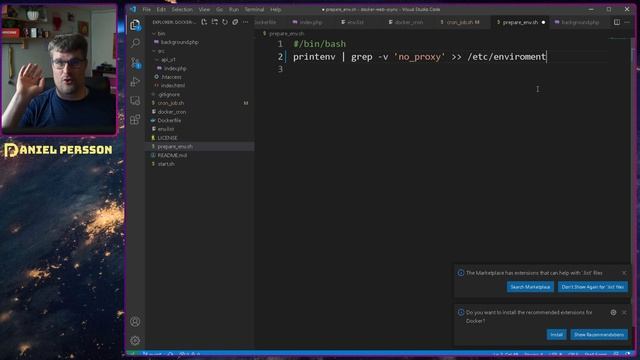Screen dimensions: 640x360
Task: Open env.list in the file tree
Action: [166, 129]
